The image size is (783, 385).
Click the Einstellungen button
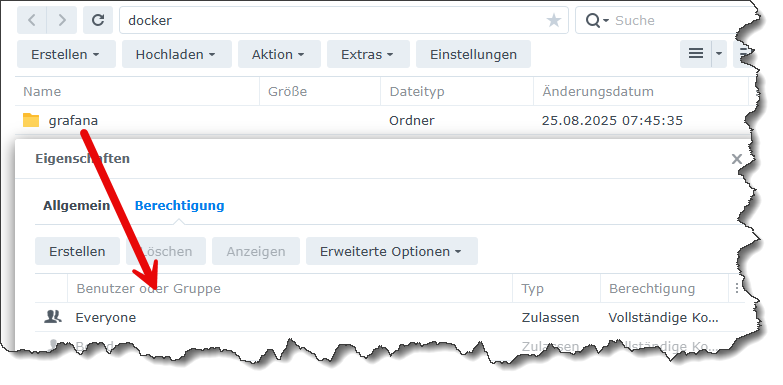(x=473, y=54)
